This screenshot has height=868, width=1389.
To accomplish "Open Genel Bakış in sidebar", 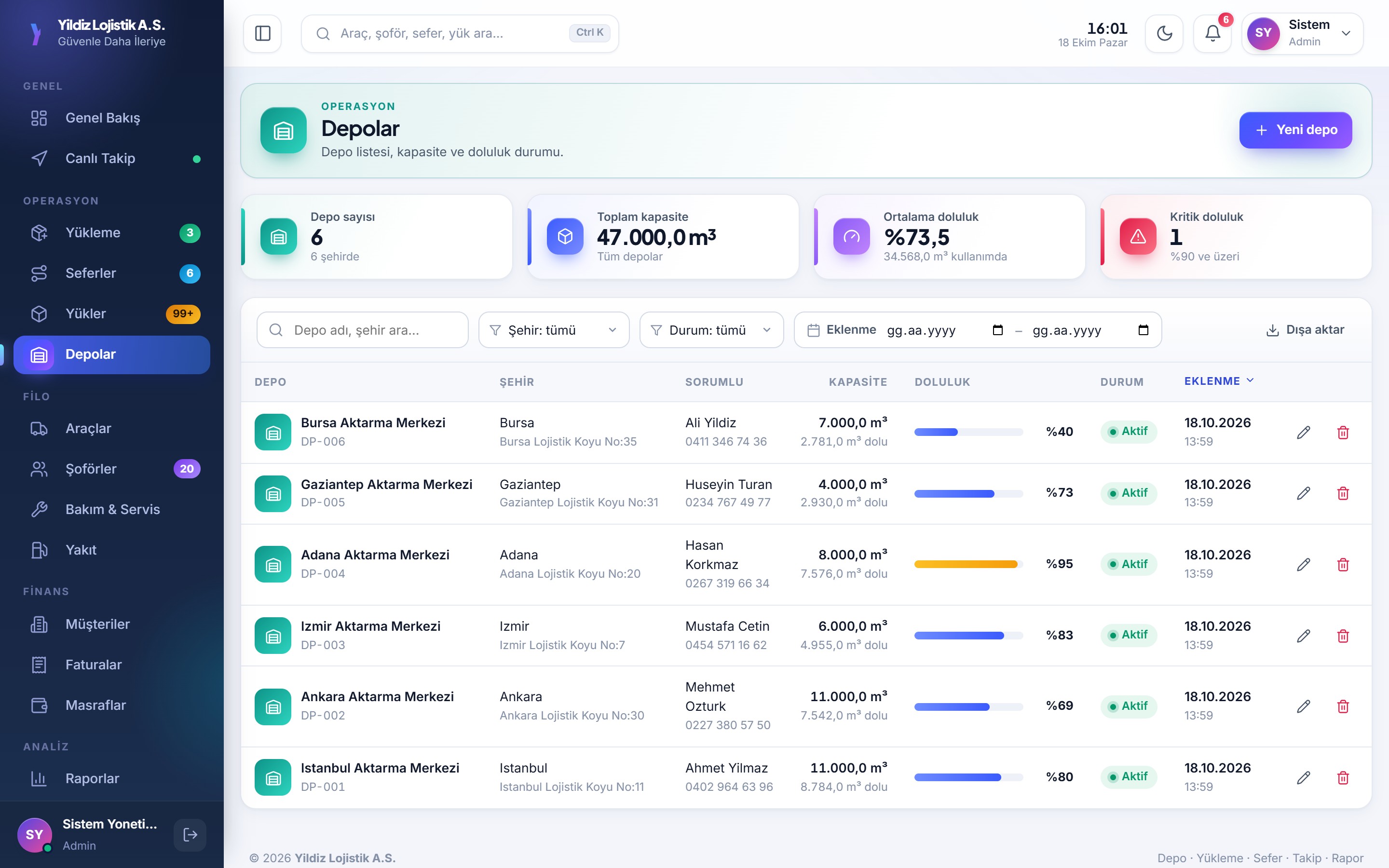I will pyautogui.click(x=112, y=118).
